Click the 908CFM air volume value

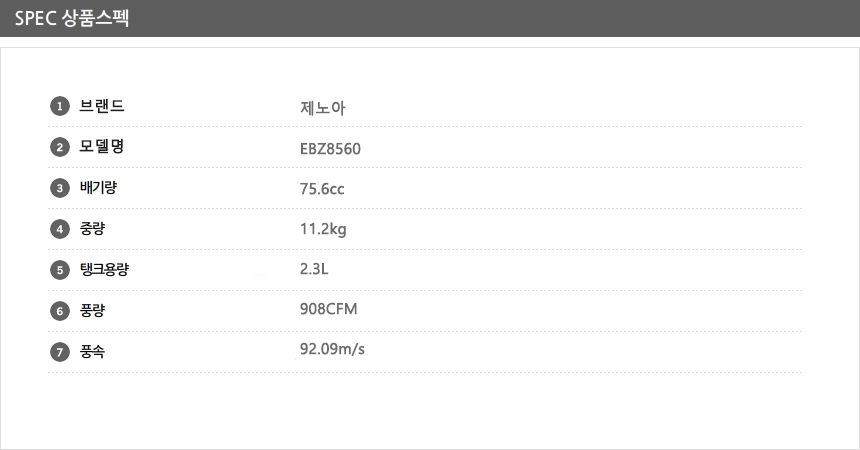[x=328, y=309]
